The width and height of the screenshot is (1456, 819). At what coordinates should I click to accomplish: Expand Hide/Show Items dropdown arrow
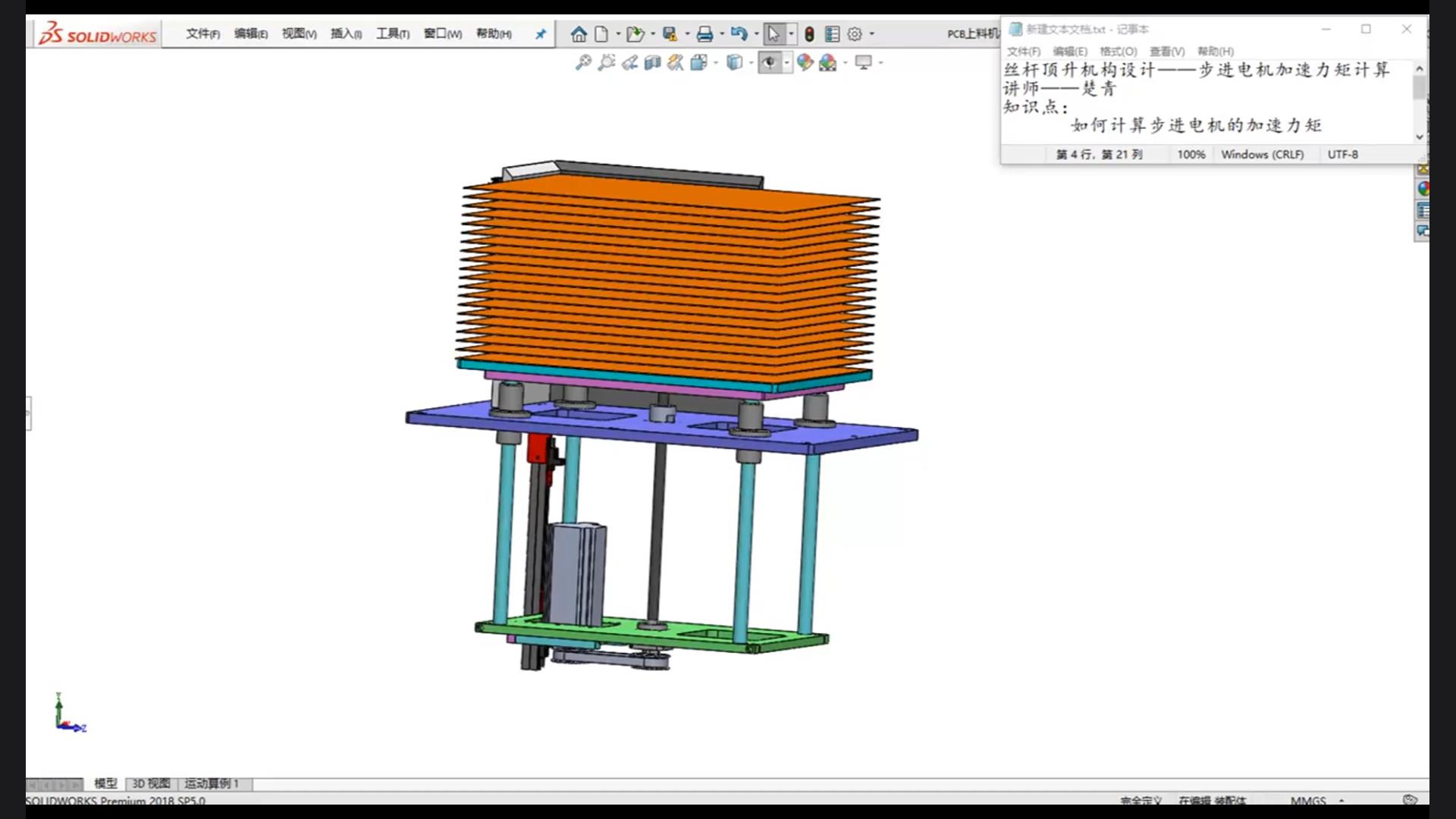tap(787, 63)
